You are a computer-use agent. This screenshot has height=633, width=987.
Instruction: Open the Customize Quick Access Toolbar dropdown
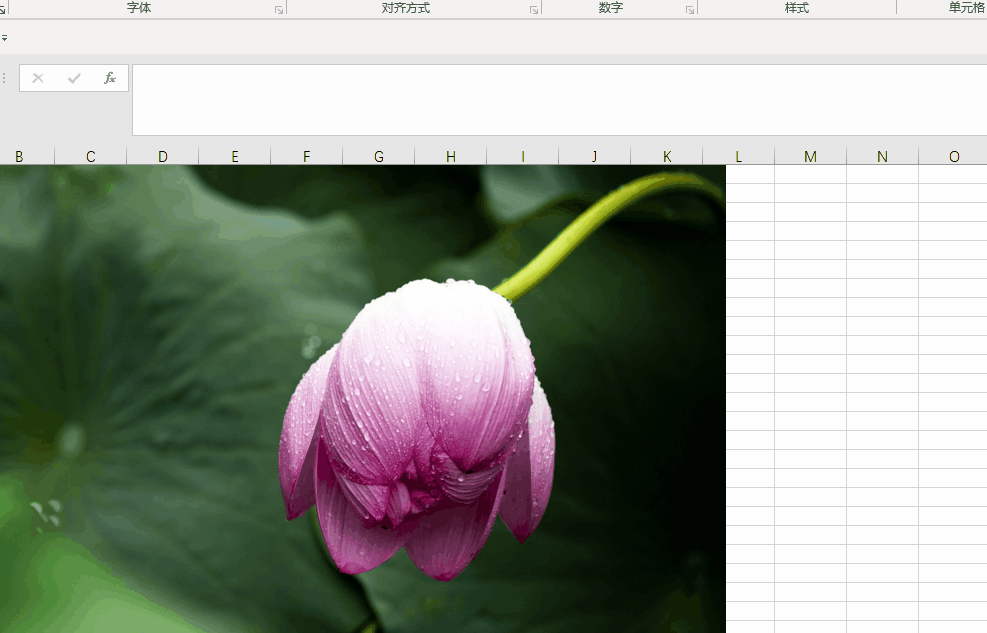point(4,38)
